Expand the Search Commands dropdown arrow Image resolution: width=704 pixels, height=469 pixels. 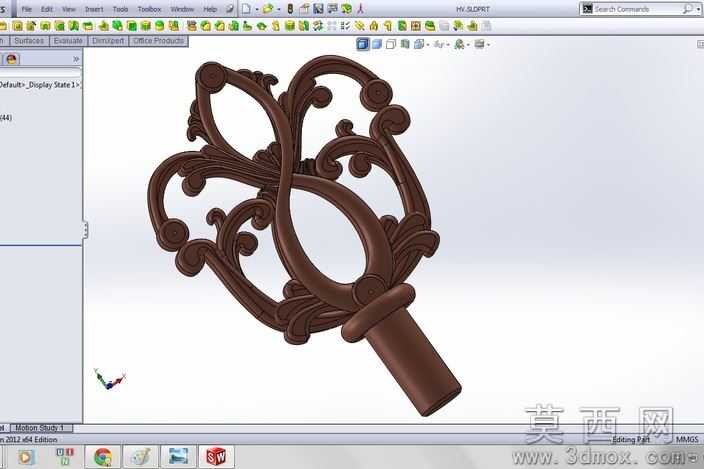click(696, 9)
